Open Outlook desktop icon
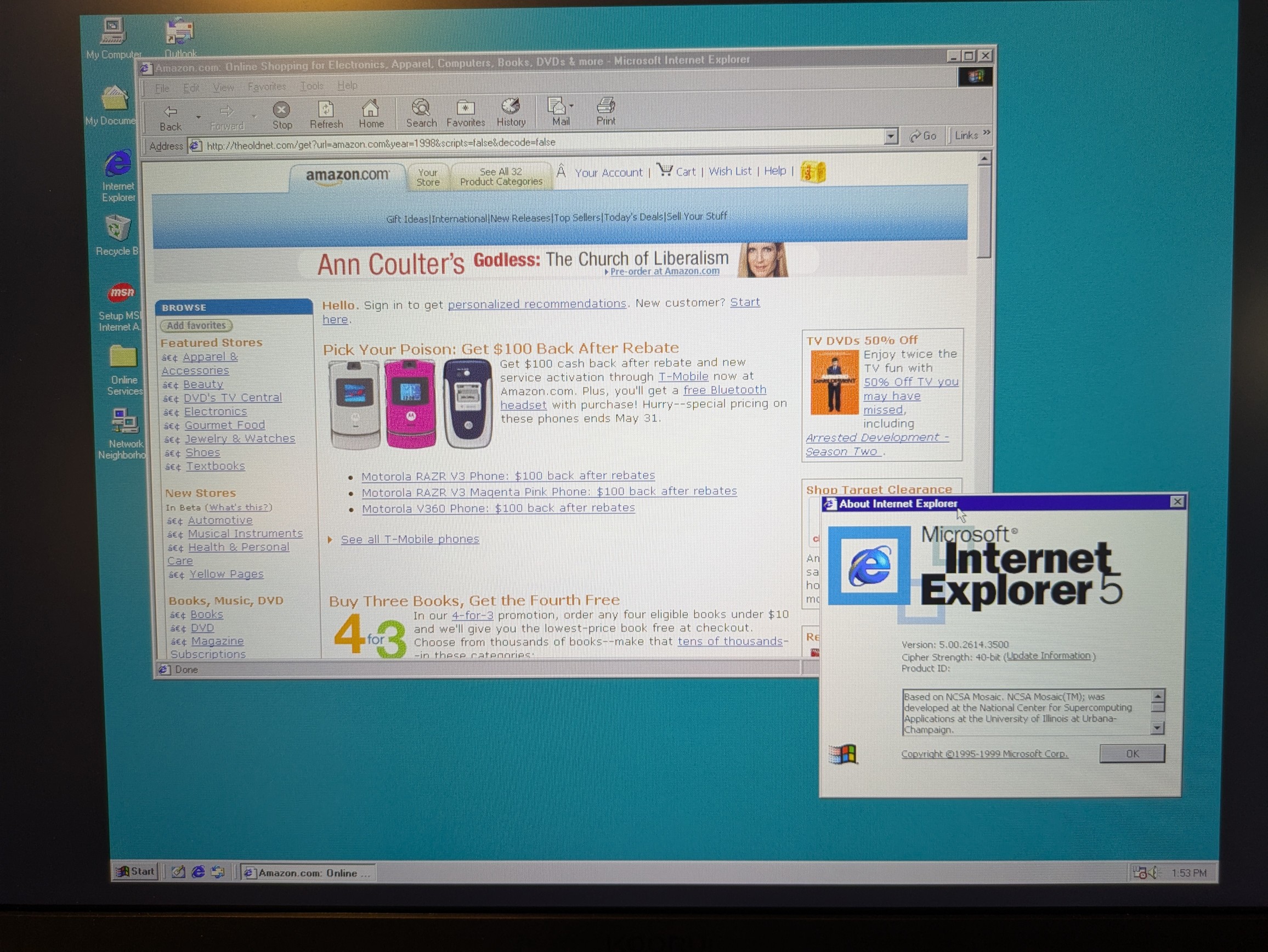1268x952 pixels. coord(180,38)
